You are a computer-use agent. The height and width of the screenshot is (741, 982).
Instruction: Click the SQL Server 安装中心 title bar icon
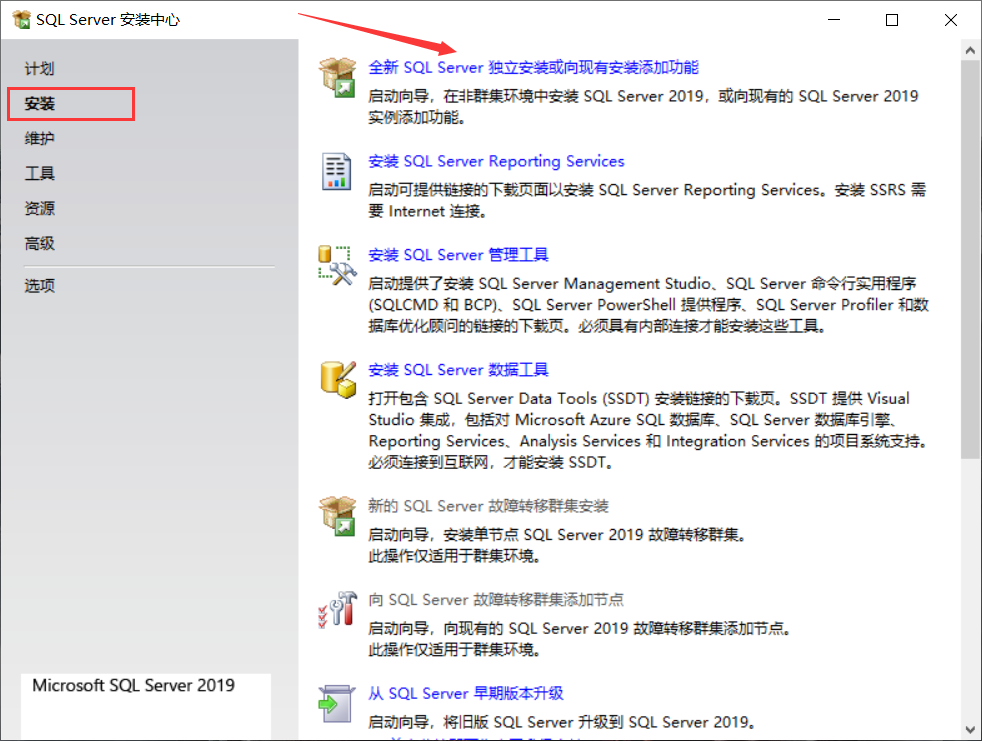21,19
